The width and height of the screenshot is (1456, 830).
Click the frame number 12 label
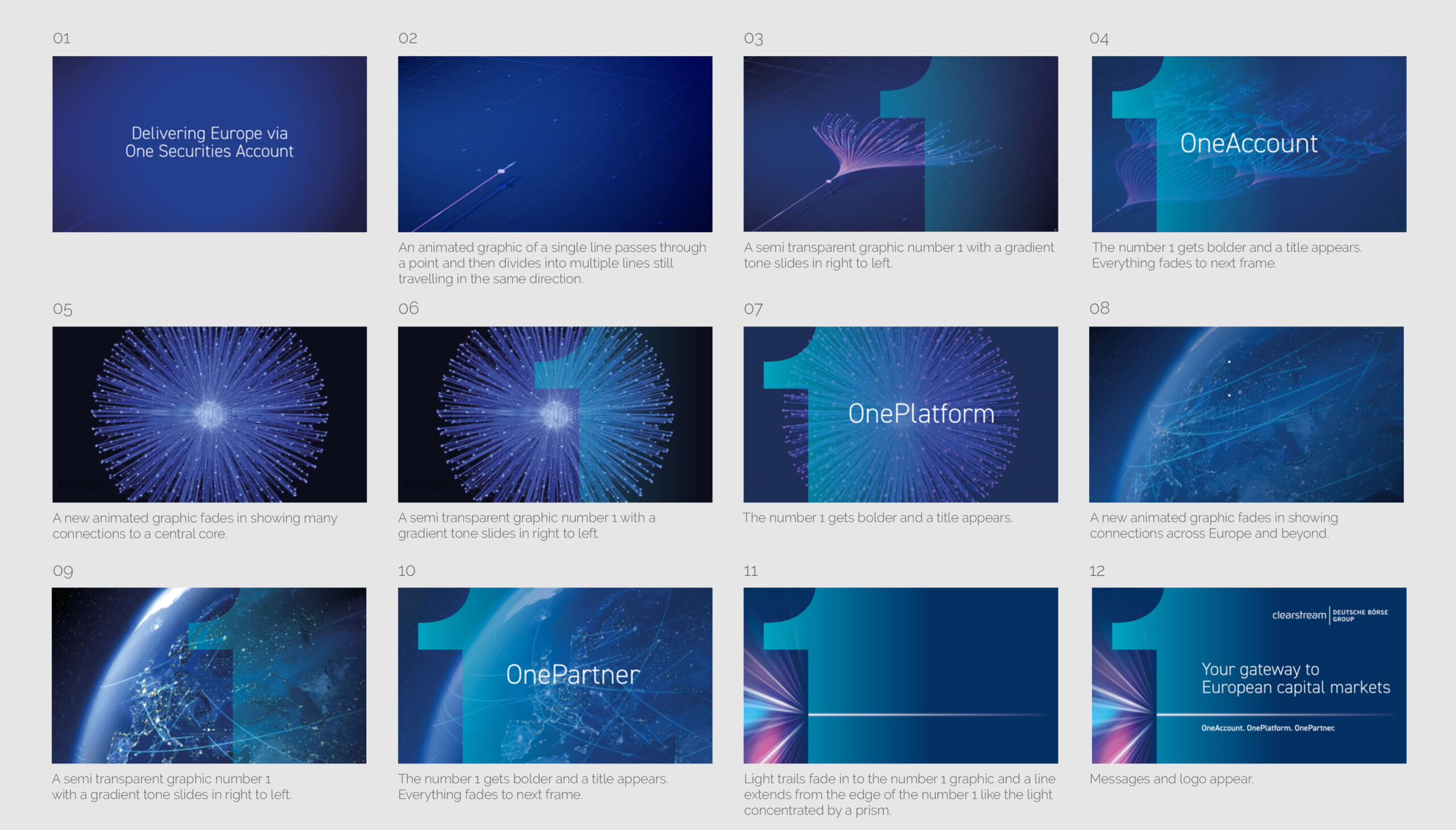tap(1097, 571)
